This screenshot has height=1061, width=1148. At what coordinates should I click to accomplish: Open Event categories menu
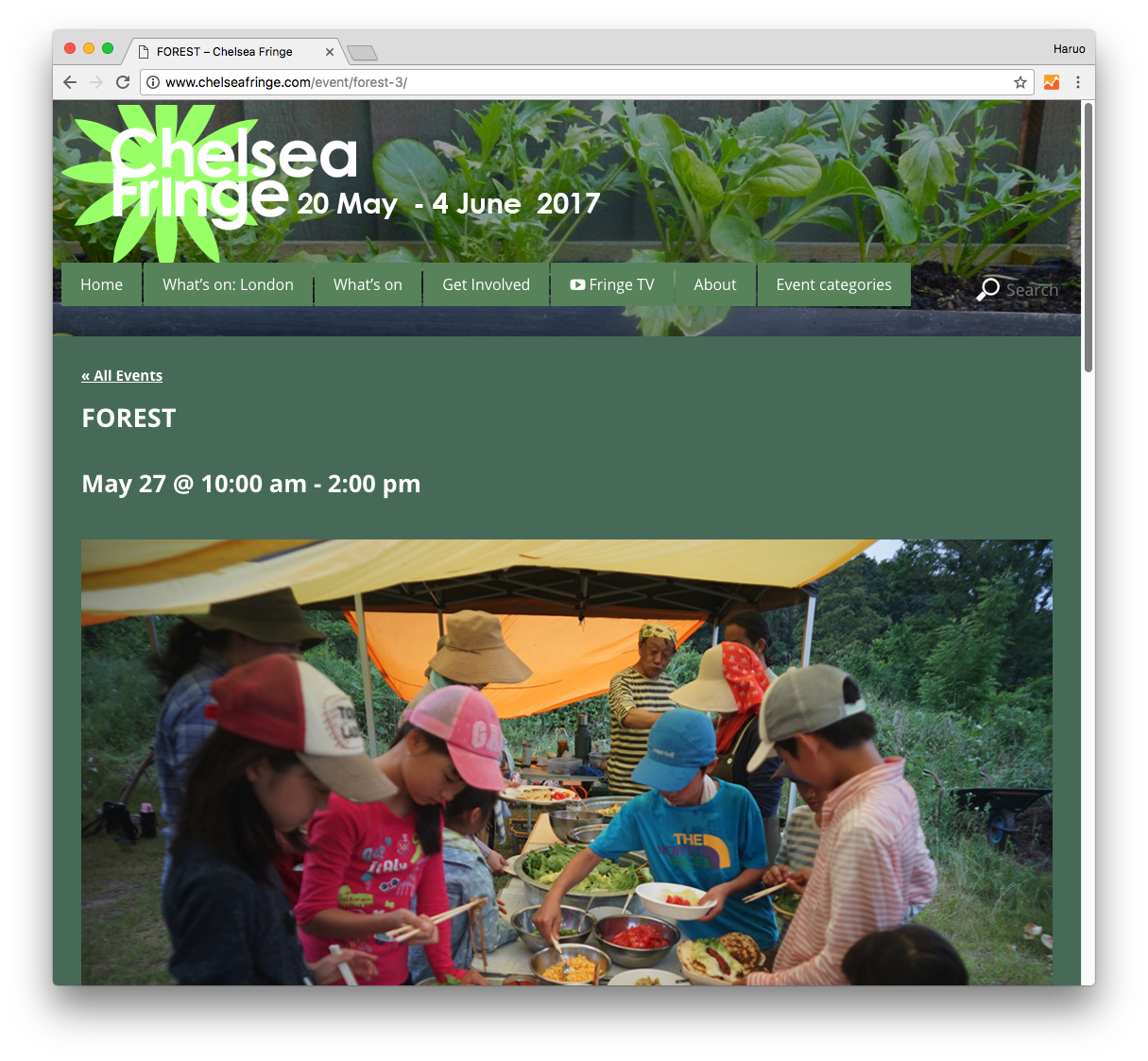coord(834,284)
